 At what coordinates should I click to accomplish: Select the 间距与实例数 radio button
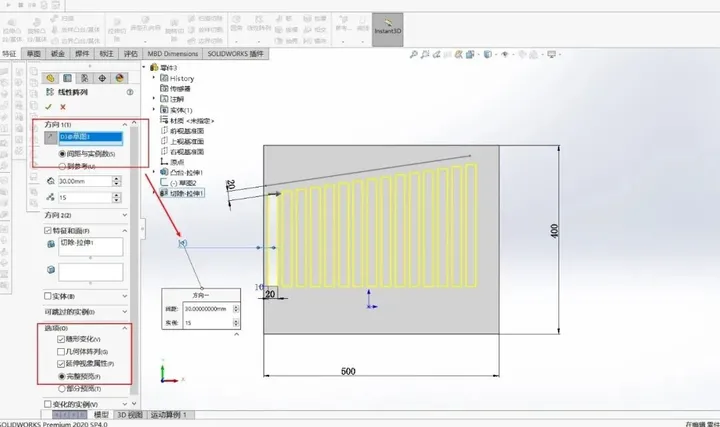point(63,154)
